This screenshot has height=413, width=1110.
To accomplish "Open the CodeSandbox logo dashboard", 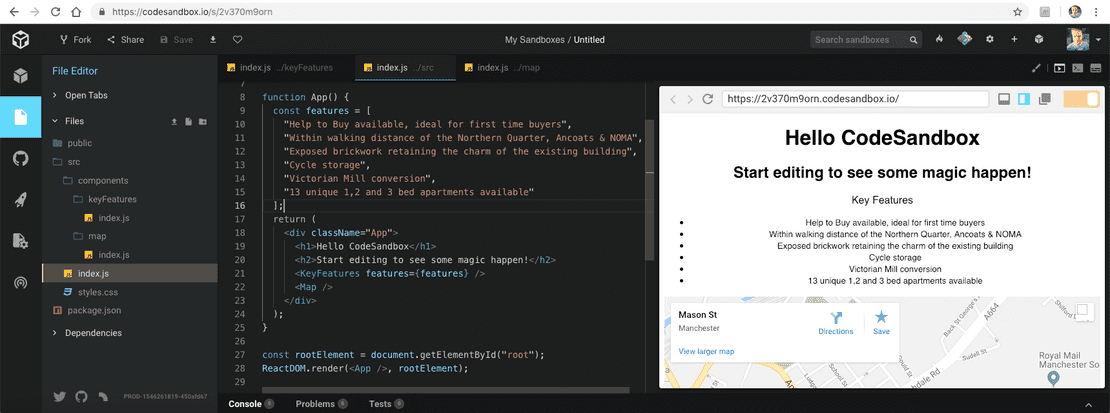I will [21, 40].
